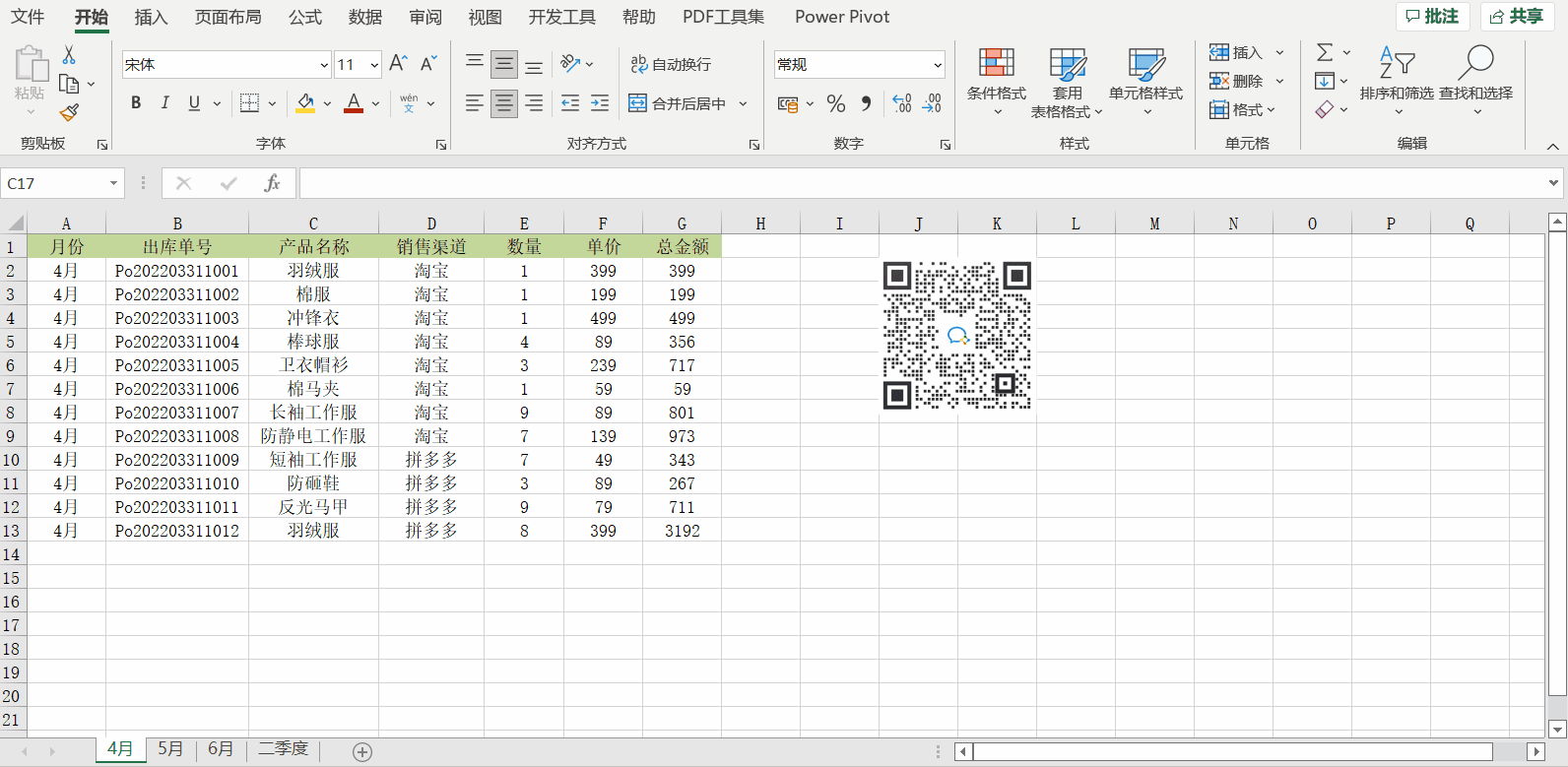Increase font size with the larger A icon
This screenshot has width=1568, height=767.
point(398,64)
